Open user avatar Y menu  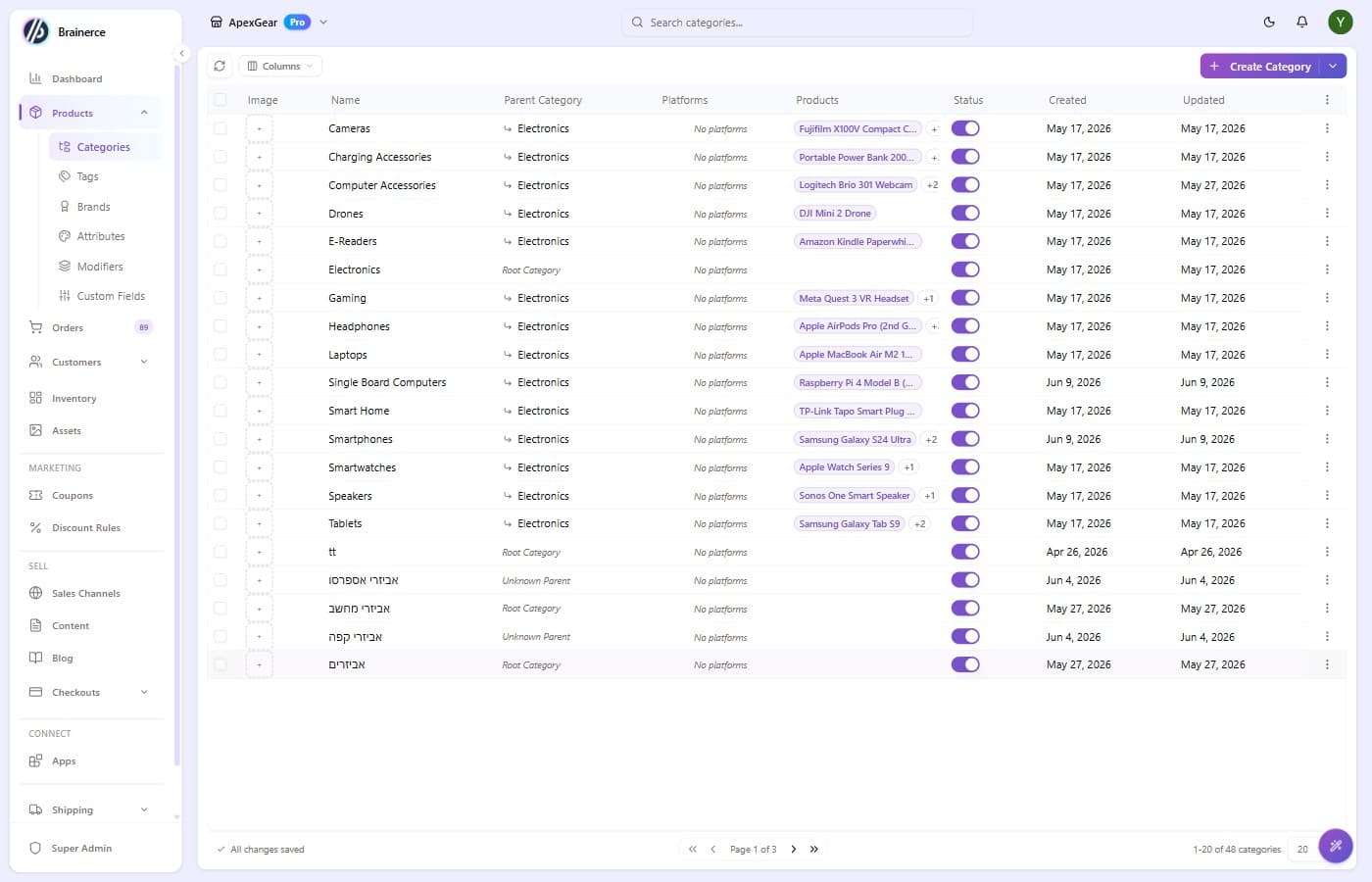[1340, 22]
